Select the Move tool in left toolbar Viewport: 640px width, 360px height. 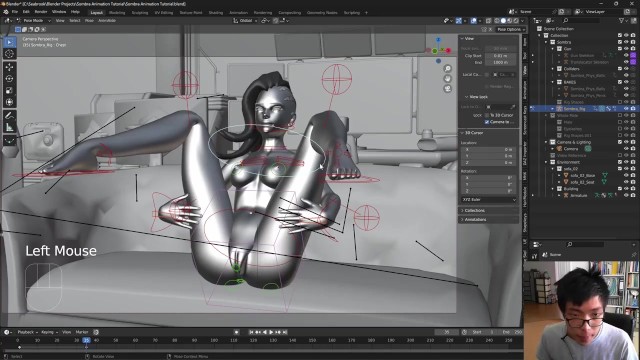9,67
